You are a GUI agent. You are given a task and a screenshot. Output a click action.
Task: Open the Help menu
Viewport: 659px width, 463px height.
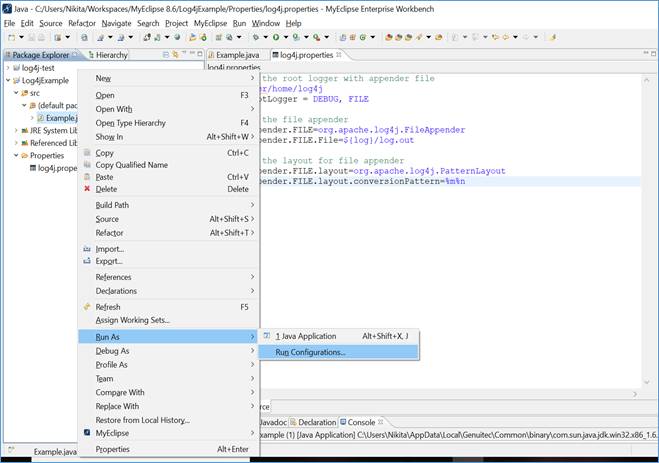(293, 24)
